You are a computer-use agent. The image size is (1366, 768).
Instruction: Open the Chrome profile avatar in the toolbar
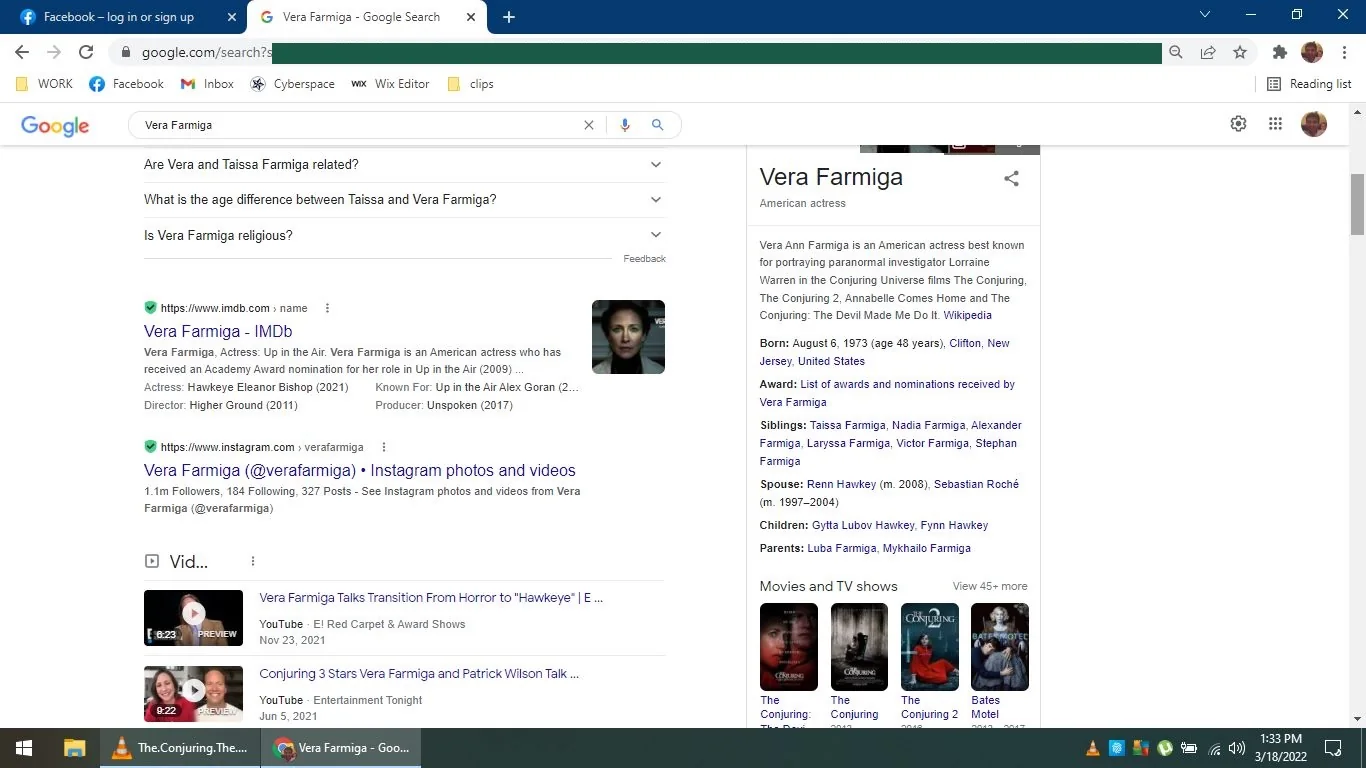pos(1312,52)
